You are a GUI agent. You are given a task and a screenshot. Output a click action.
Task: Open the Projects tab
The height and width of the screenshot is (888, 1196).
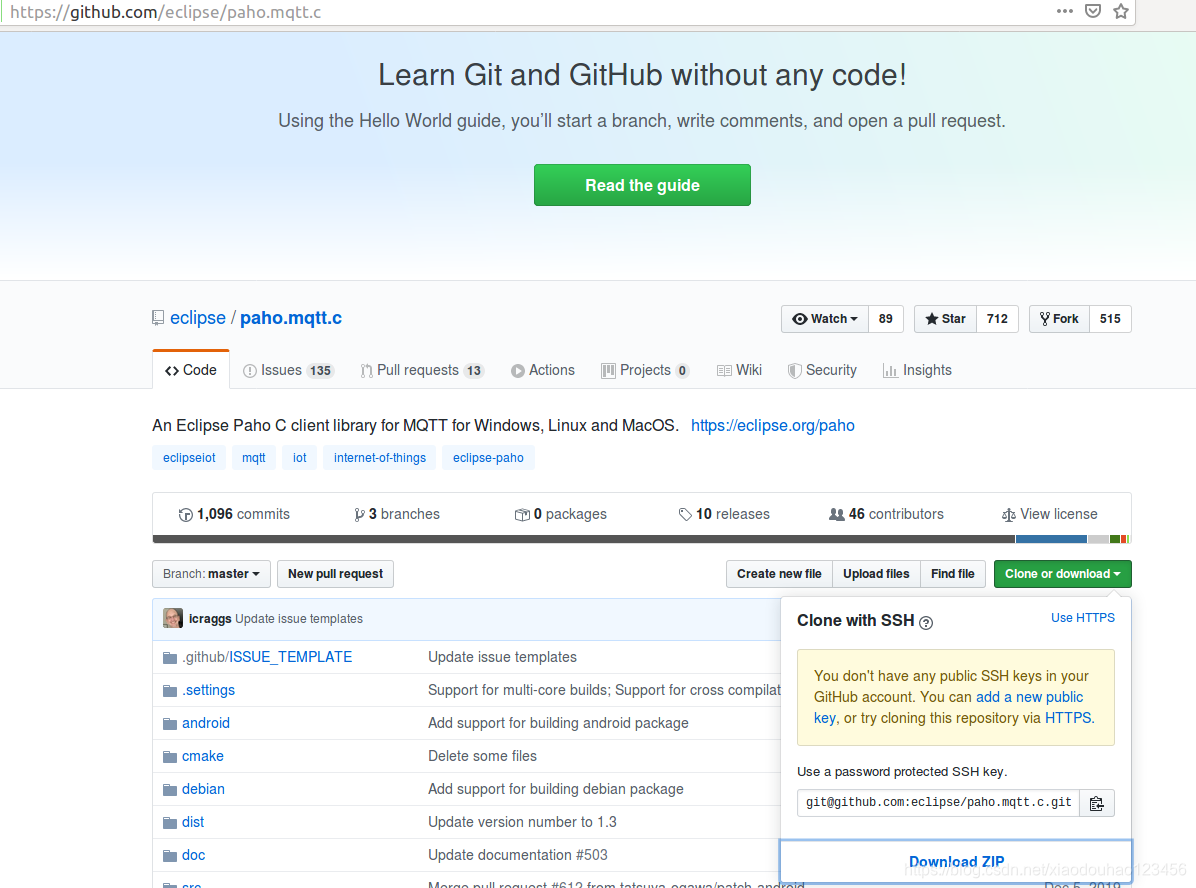coord(645,370)
